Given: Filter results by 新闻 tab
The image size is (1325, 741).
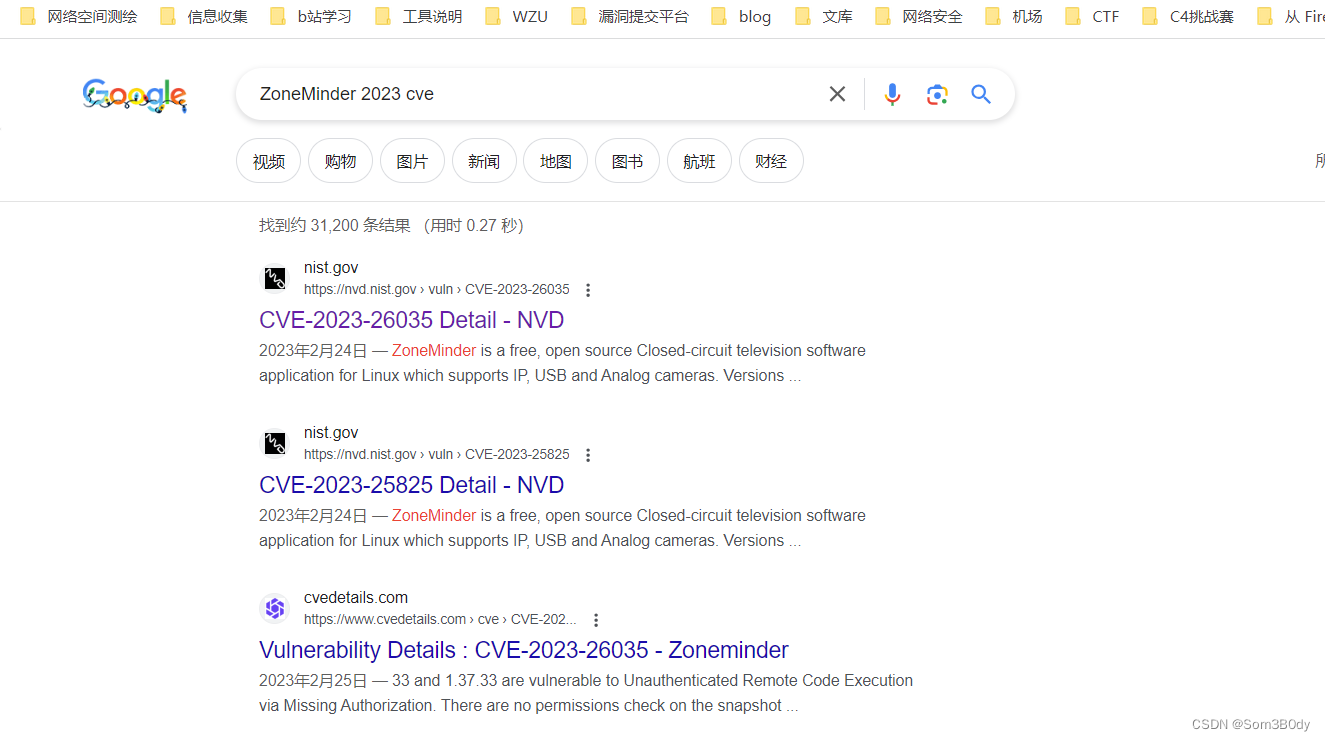Looking at the screenshot, I should (x=484, y=161).
